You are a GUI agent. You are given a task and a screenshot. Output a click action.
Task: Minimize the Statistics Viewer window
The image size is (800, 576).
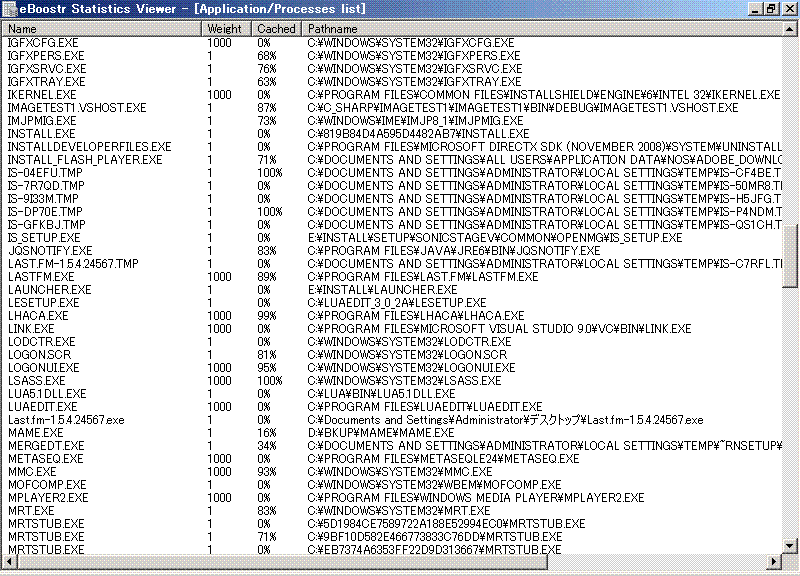[x=756, y=9]
